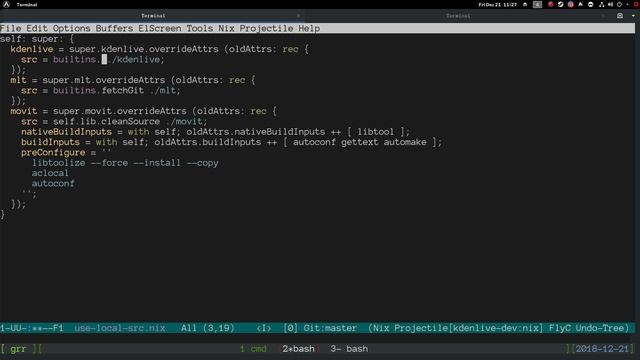Close the first Terminal tab
The image size is (640, 360).
[x=298, y=16]
